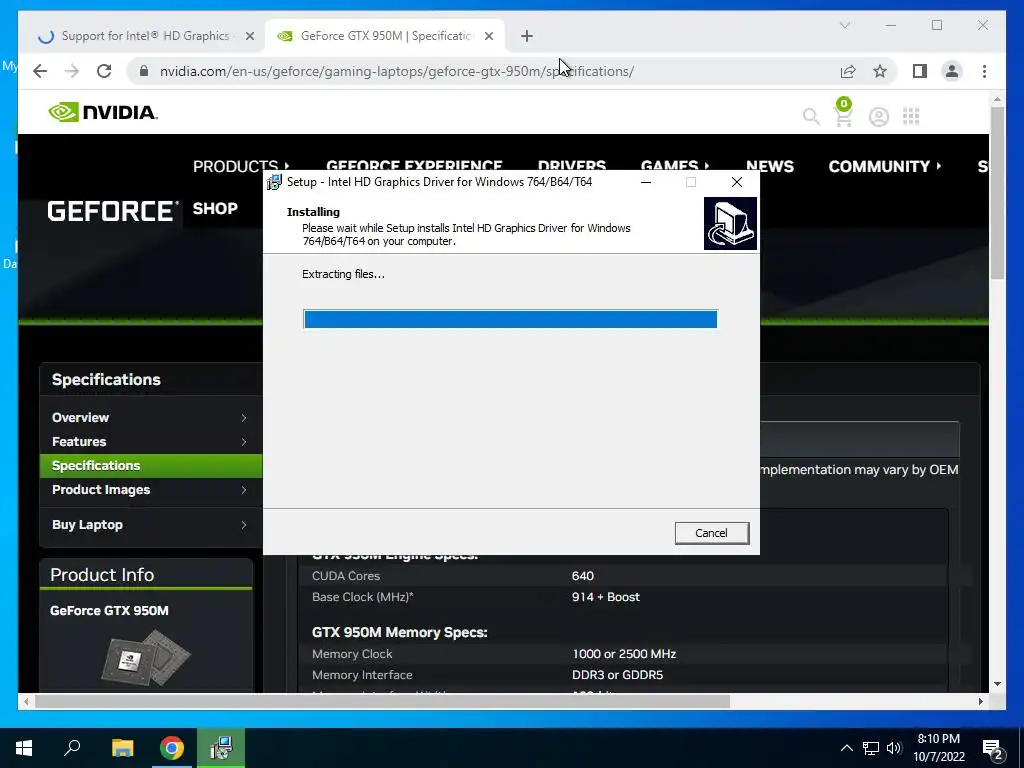Reload the NVIDIA page

[x=104, y=71]
